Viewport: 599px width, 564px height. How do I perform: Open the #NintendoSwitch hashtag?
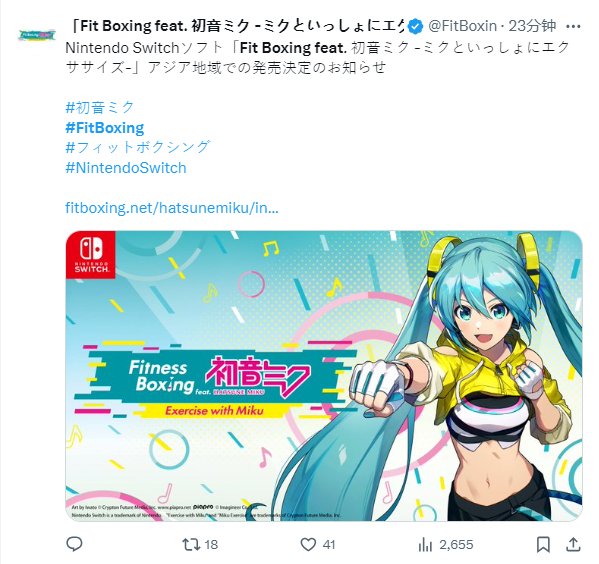click(126, 168)
